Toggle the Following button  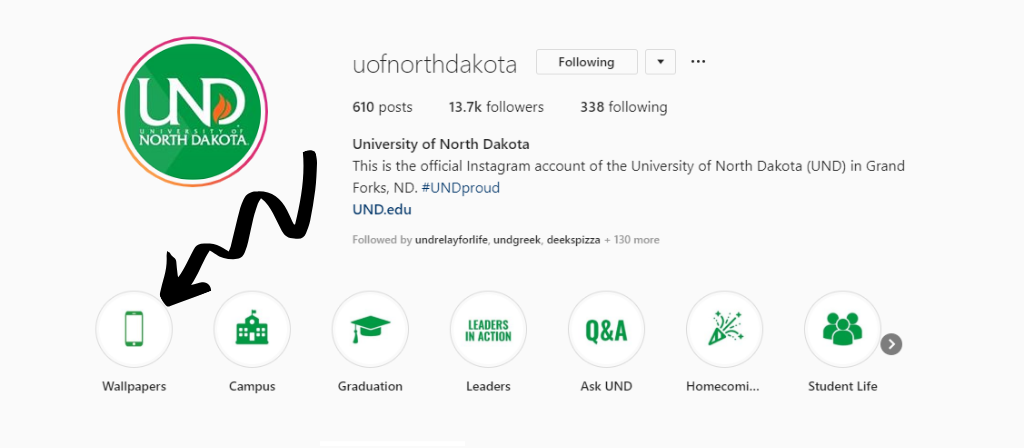[x=586, y=62]
